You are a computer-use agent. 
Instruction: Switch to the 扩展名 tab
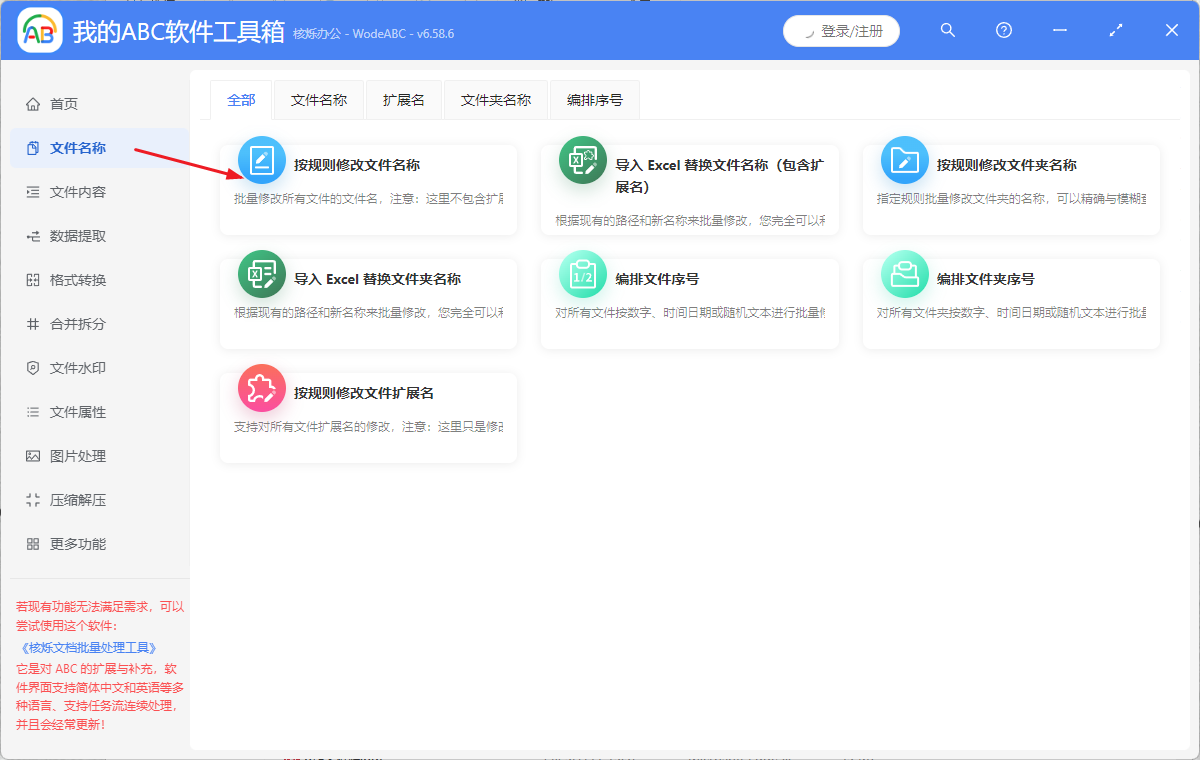(x=404, y=100)
